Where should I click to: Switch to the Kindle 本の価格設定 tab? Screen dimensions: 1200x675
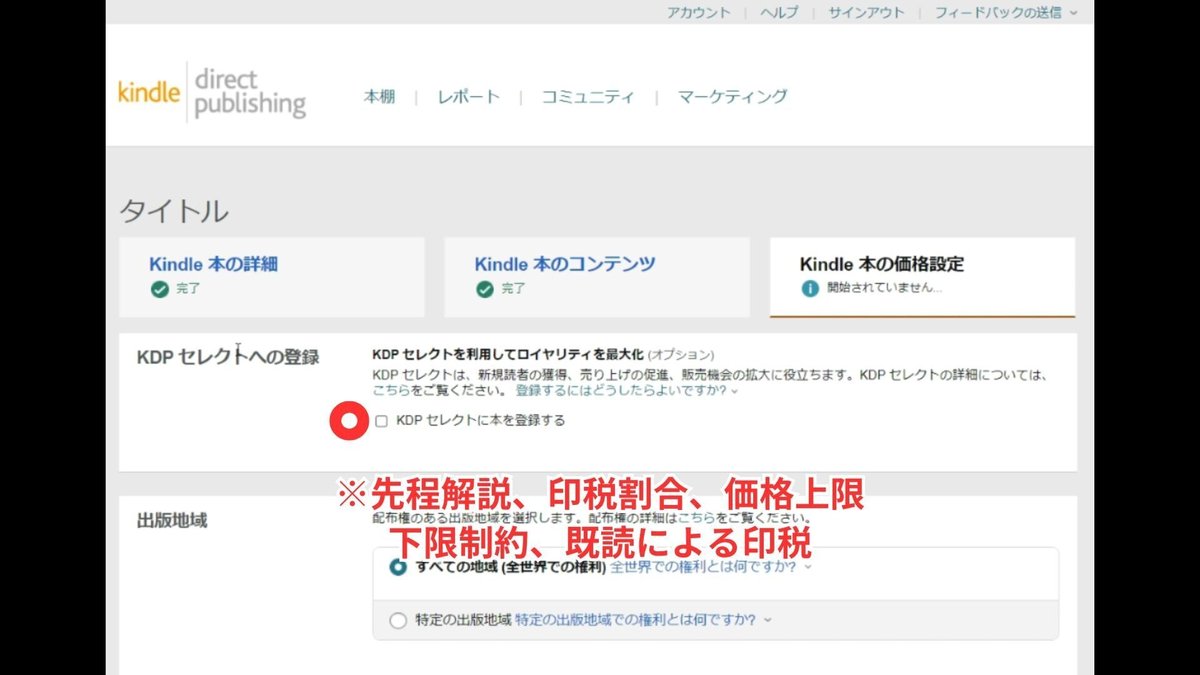922,277
